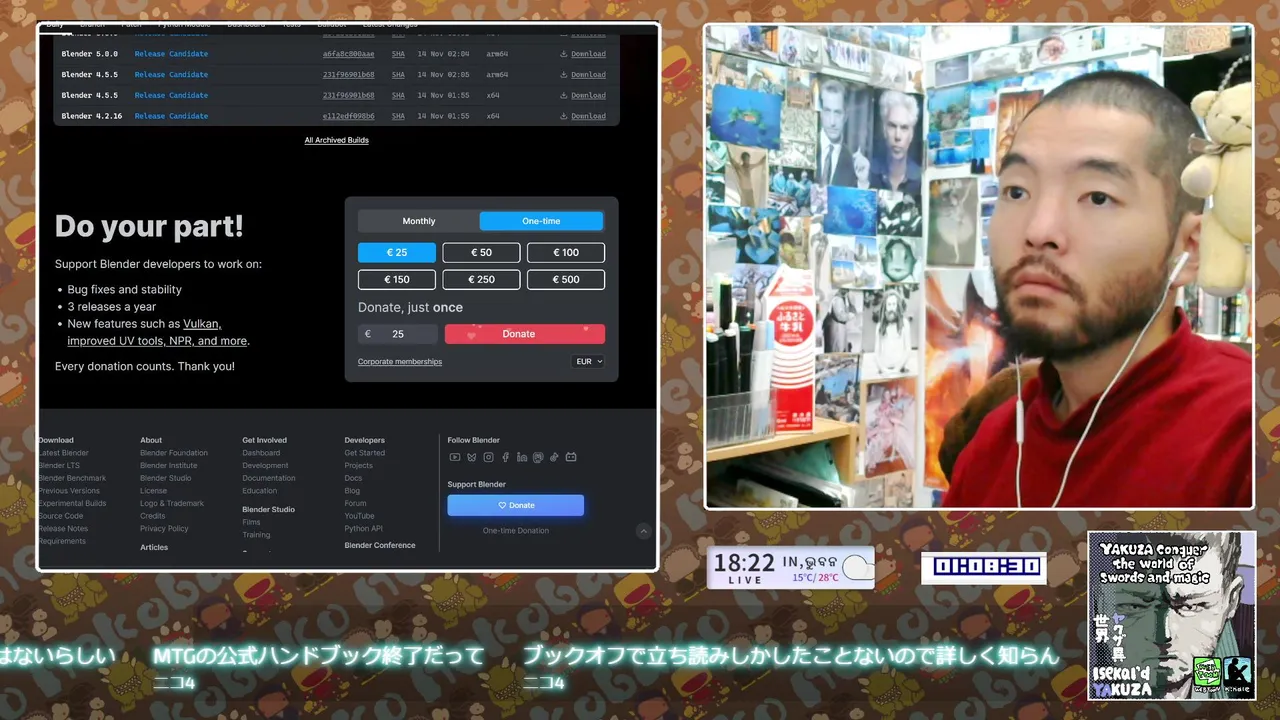
Task: Select Monthly donation option
Action: [419, 221]
